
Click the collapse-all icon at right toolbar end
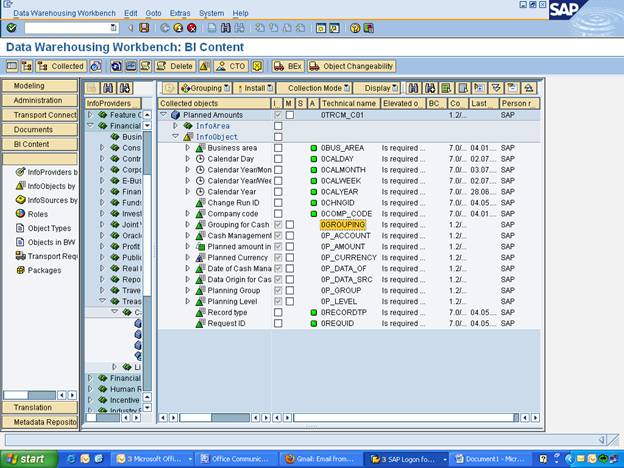528,88
